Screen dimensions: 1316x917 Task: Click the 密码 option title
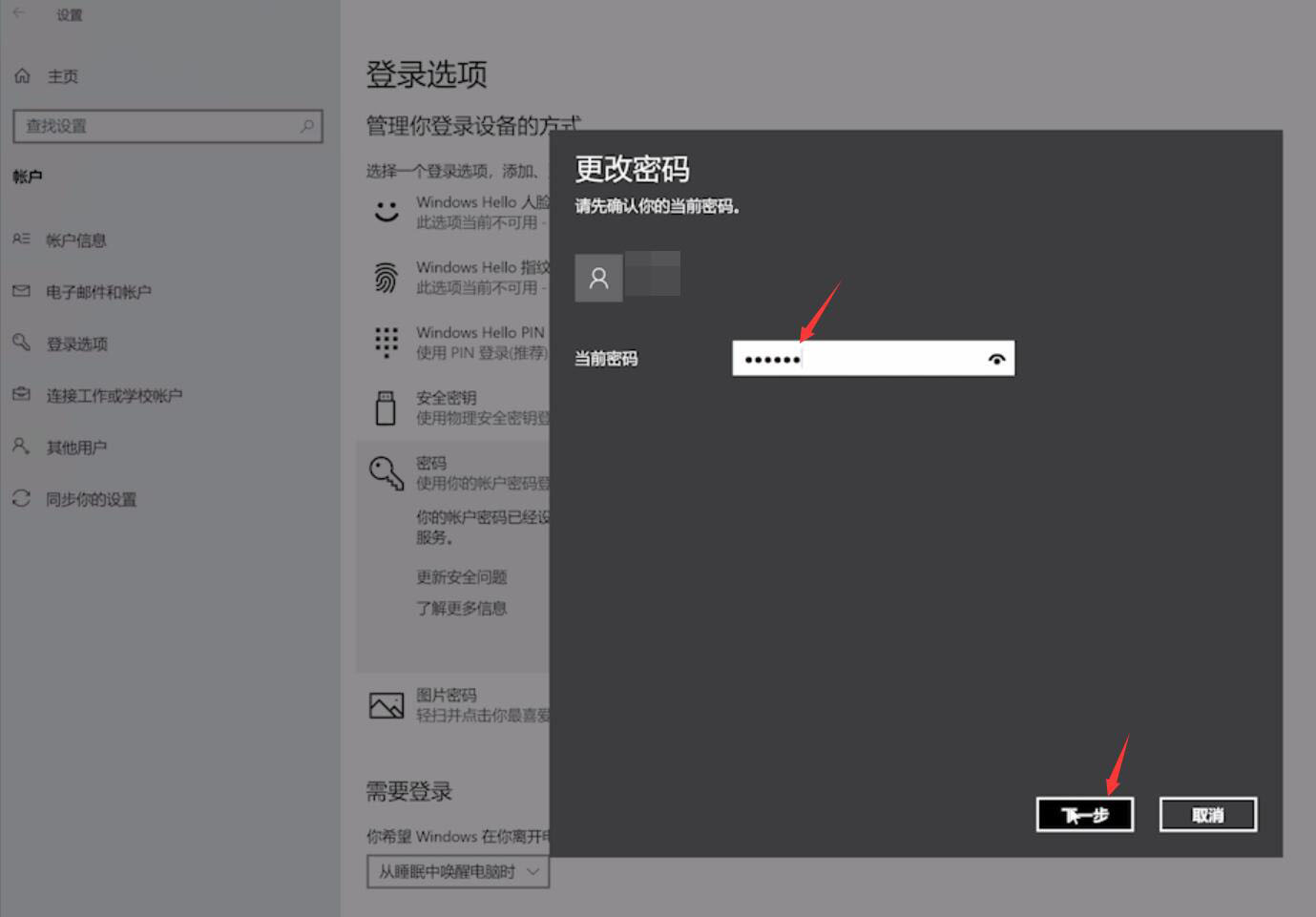431,463
